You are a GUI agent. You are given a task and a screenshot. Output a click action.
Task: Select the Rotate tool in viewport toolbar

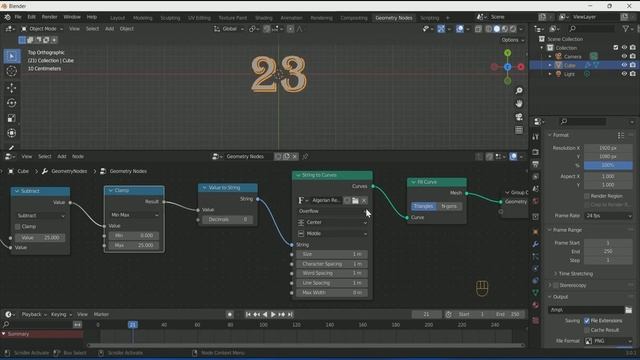point(11,103)
